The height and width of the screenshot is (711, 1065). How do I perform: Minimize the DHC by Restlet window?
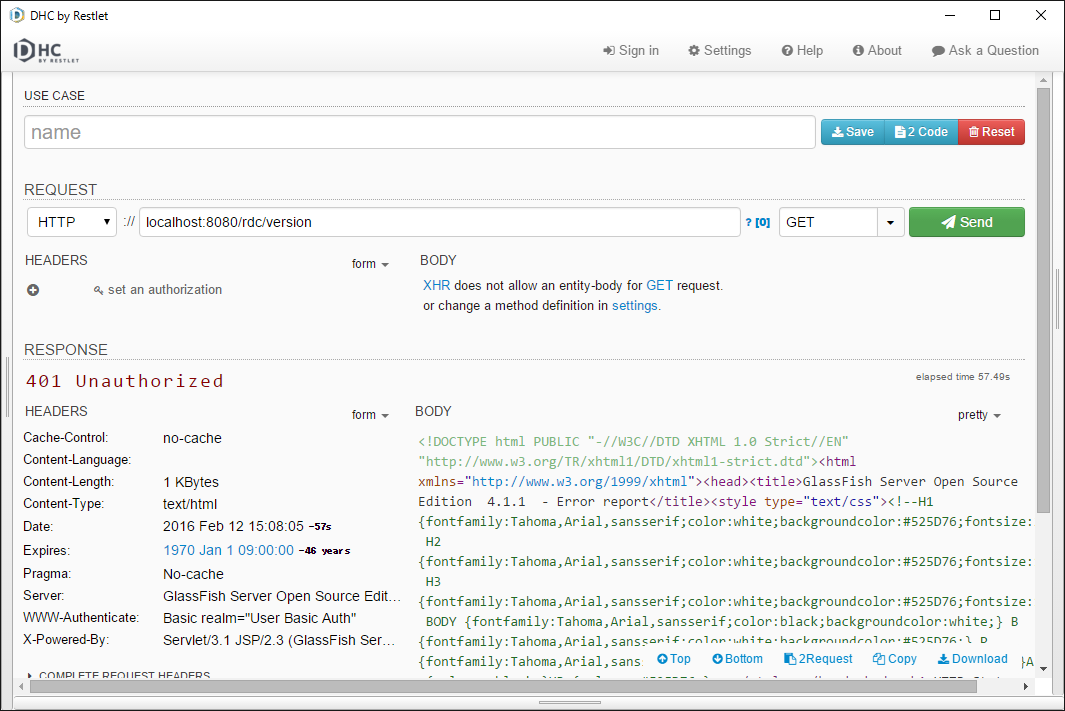[x=950, y=16]
